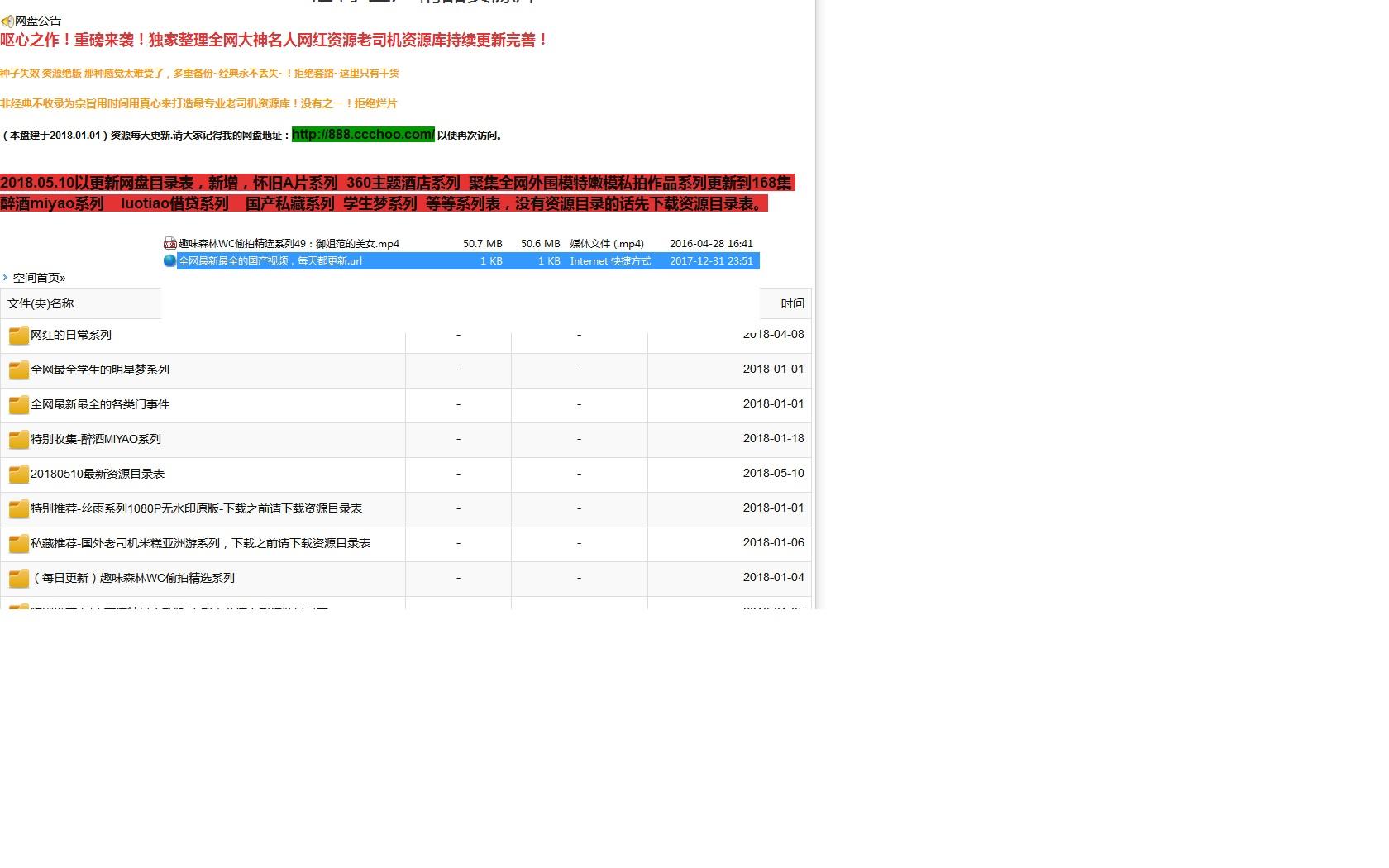Click the mp4 file type icon
This screenshot has width=1389, height=868.
tap(170, 244)
